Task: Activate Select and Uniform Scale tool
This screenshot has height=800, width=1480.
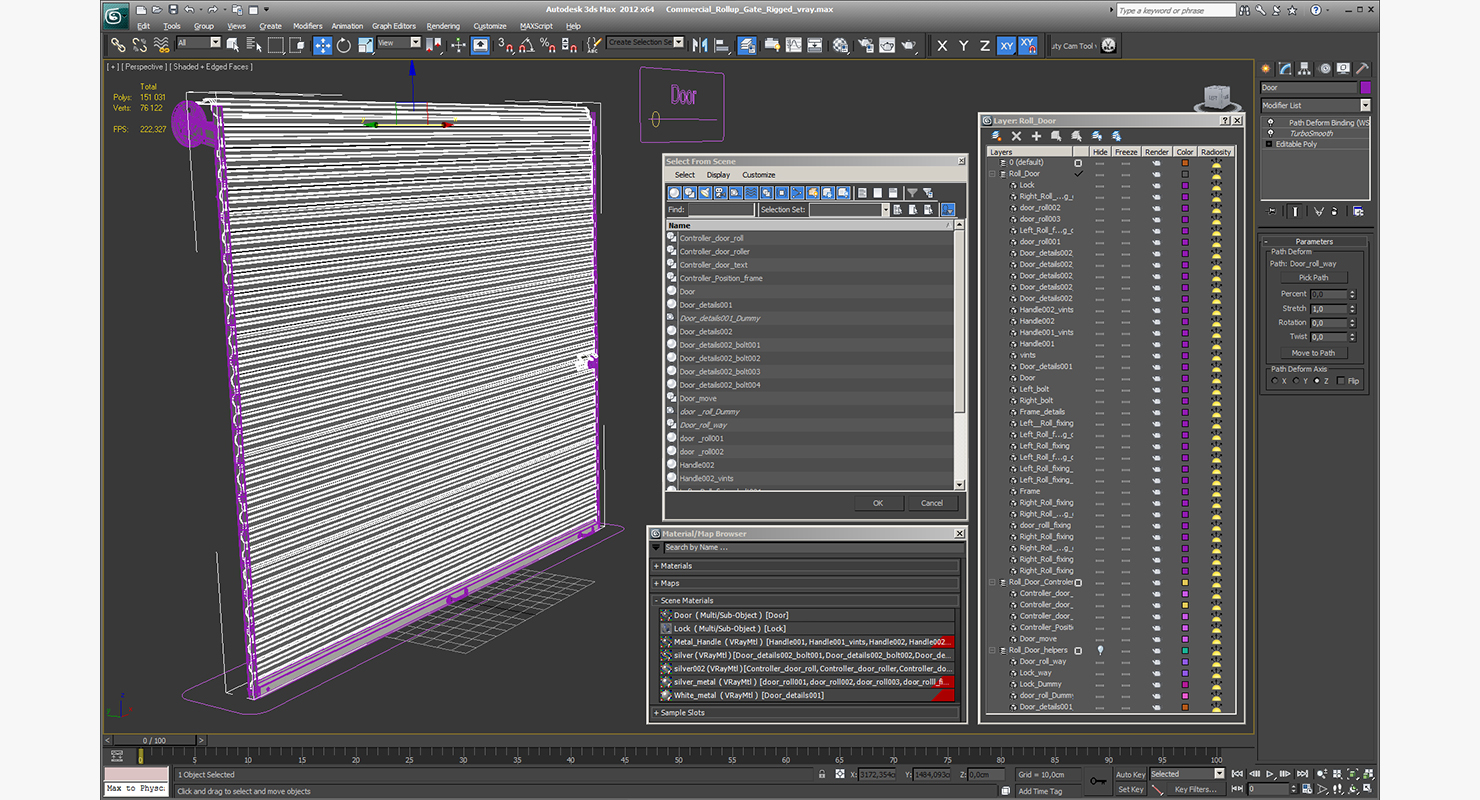Action: pyautogui.click(x=365, y=45)
